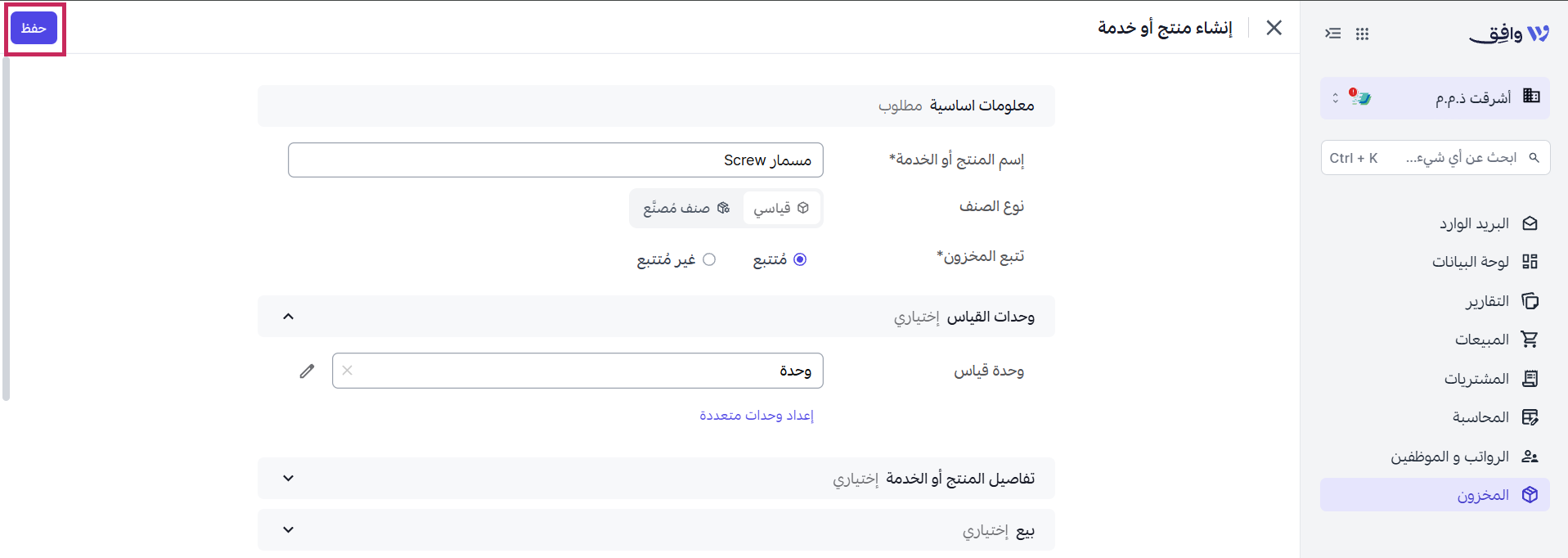Collapse the وحدات القياس section

[288, 317]
